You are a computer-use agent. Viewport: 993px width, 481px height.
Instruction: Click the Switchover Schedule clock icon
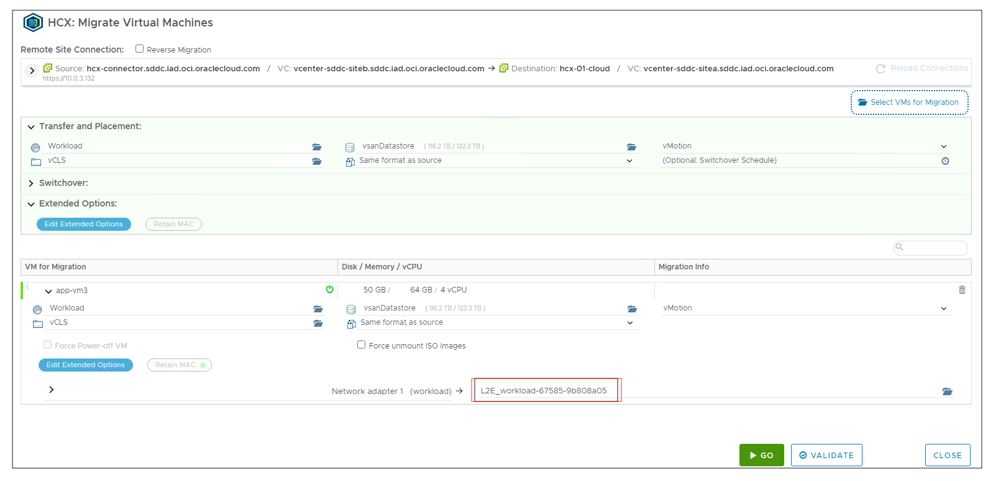coord(945,161)
